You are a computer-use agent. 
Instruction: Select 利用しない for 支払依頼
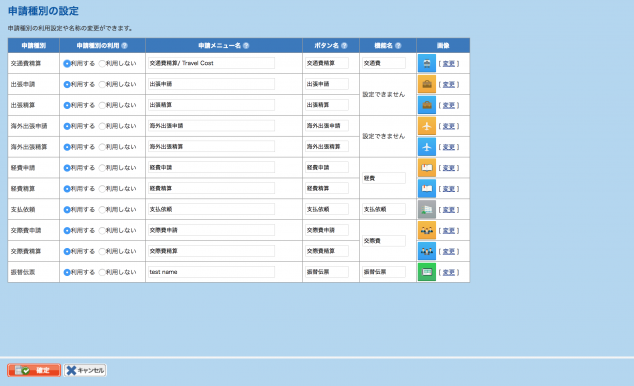[102, 210]
